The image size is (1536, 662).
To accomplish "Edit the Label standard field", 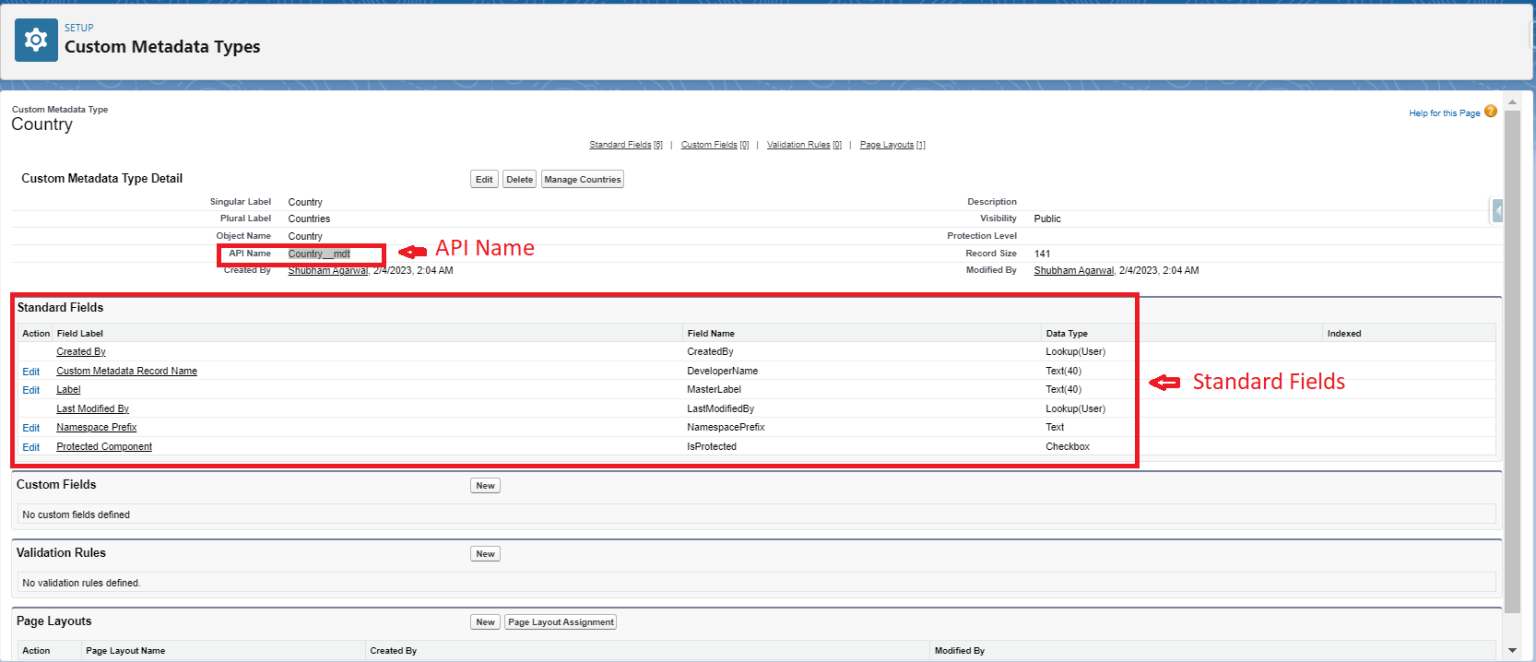I will point(31,389).
